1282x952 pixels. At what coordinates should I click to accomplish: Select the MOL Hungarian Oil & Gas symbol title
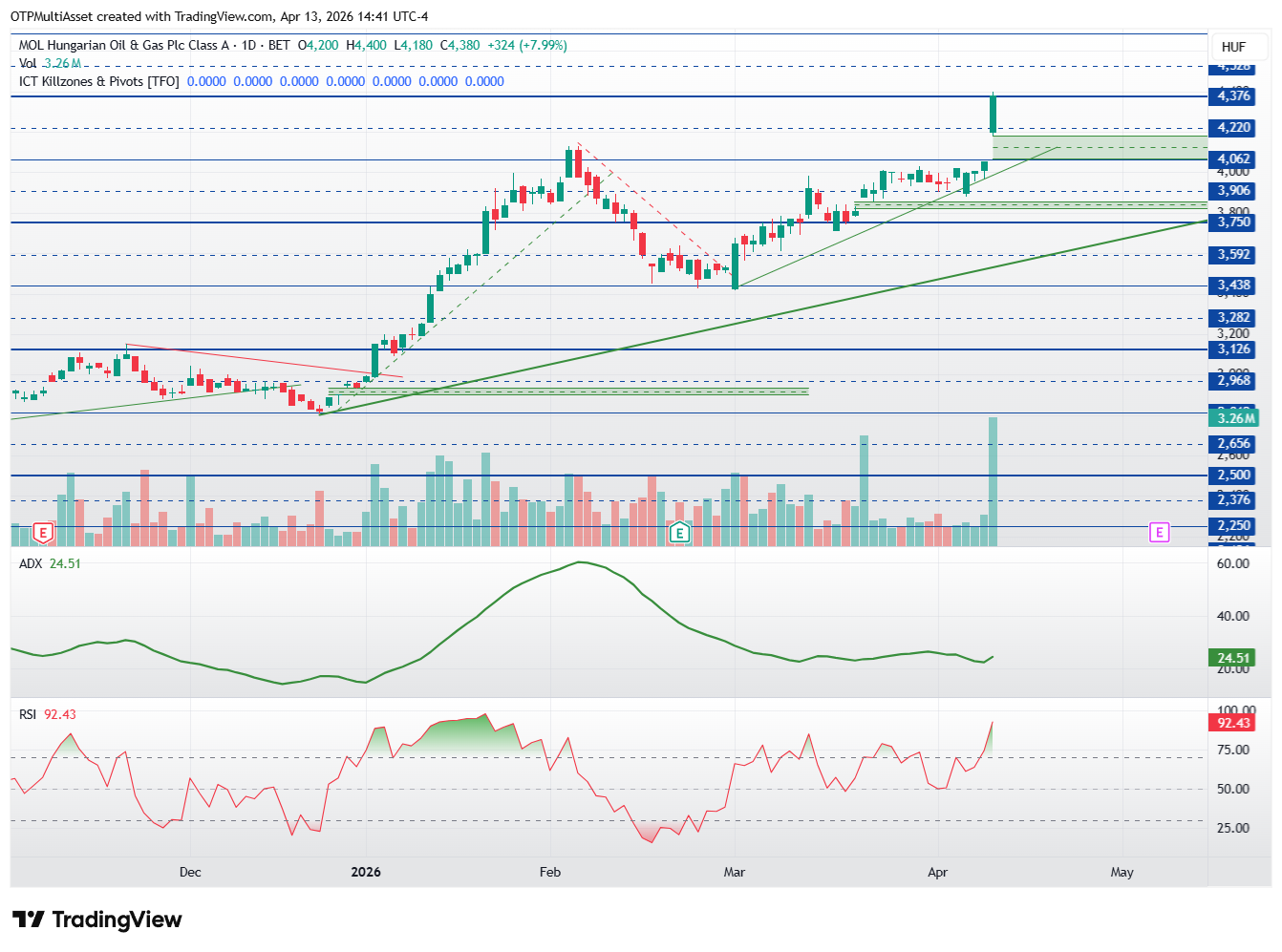click(124, 45)
